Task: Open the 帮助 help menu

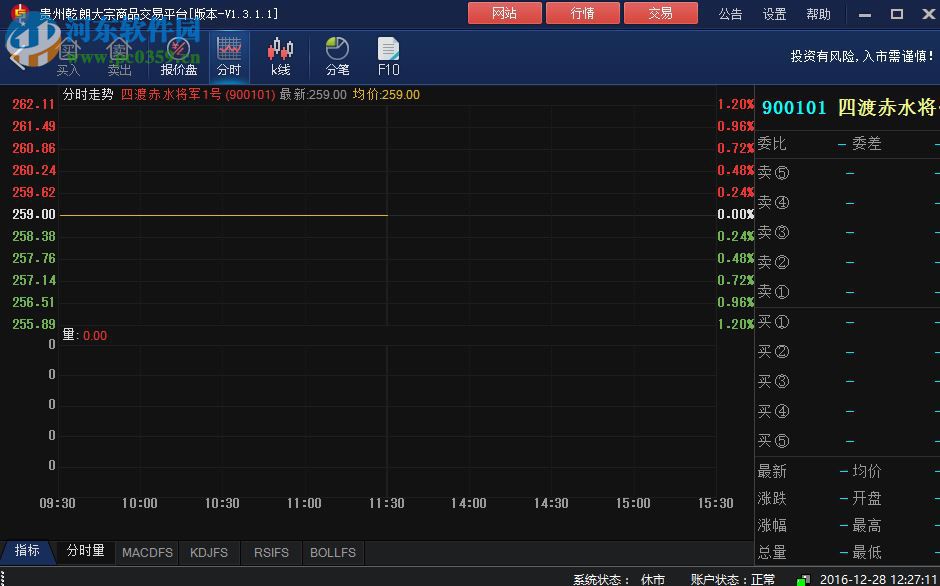Action: [x=818, y=14]
